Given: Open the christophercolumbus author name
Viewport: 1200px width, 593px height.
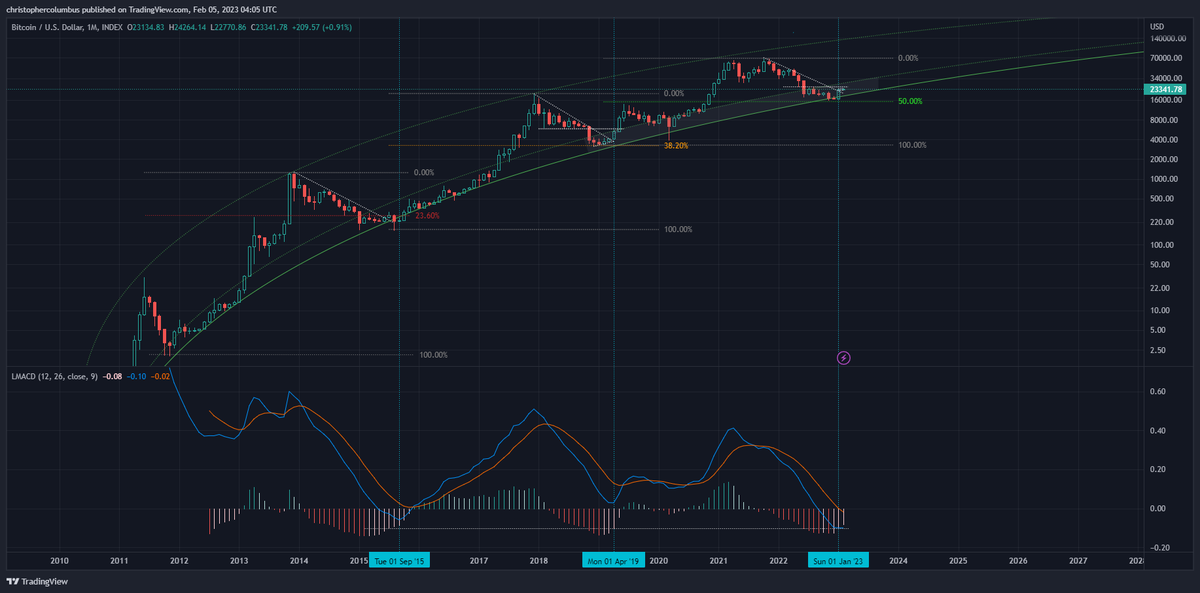Looking at the screenshot, I should pos(44,8).
